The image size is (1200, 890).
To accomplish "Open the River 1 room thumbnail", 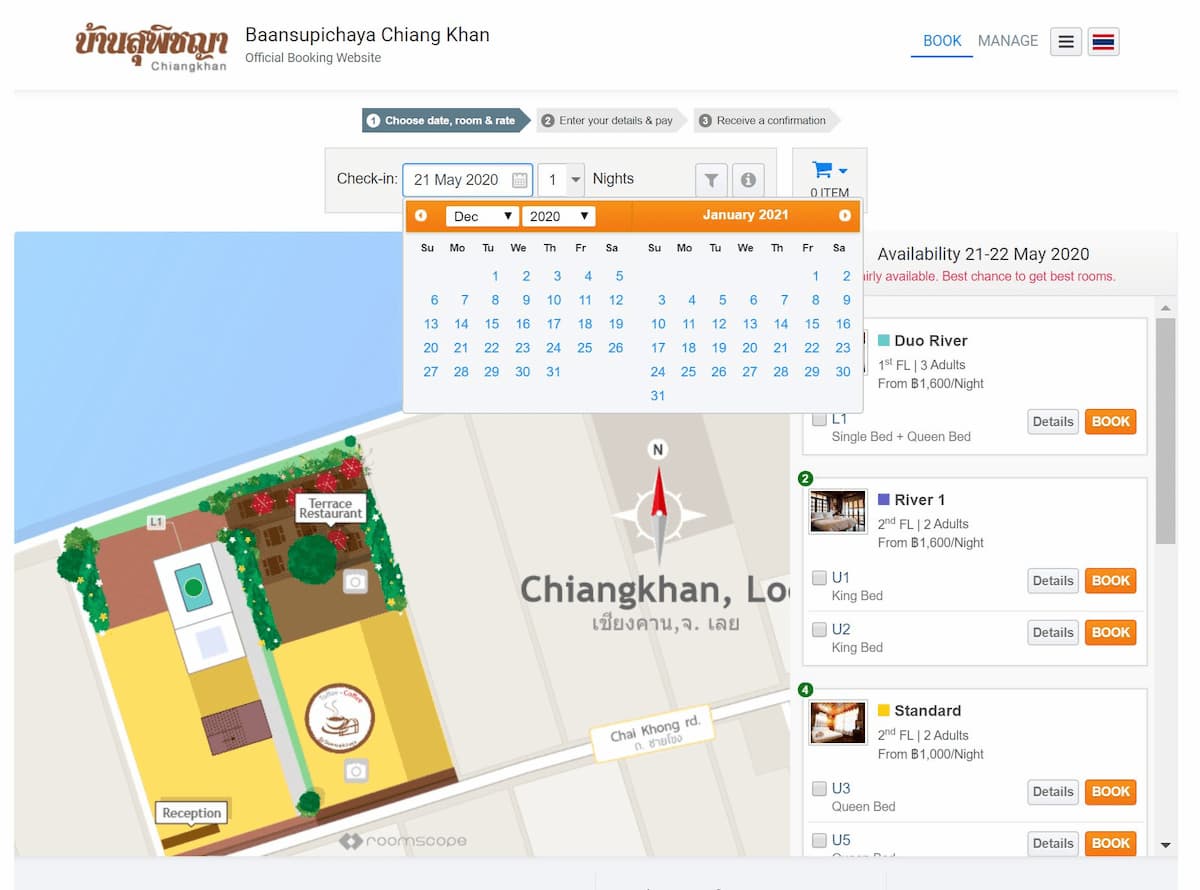I will click(838, 512).
